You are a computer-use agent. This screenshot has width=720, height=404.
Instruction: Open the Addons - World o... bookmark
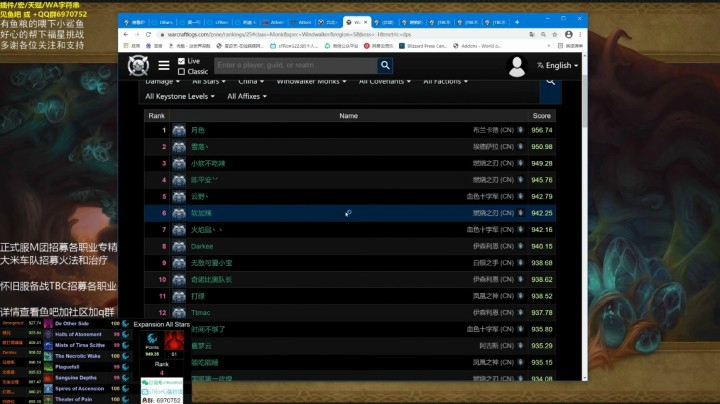pyautogui.click(x=477, y=46)
